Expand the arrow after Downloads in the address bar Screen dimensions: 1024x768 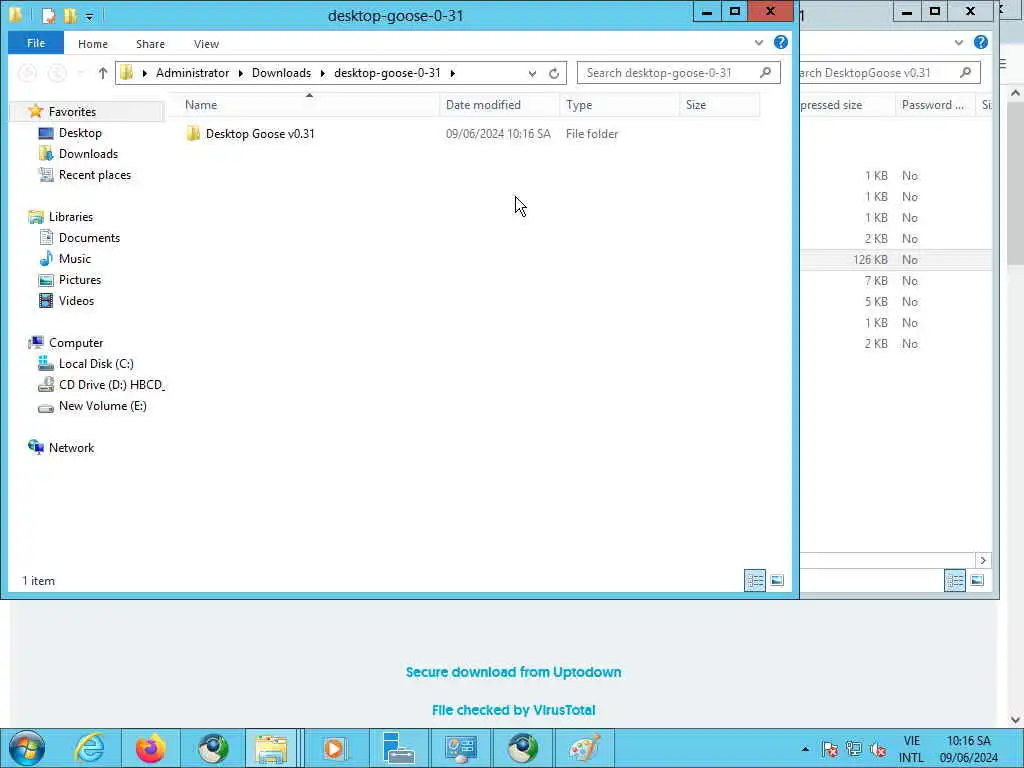click(323, 73)
